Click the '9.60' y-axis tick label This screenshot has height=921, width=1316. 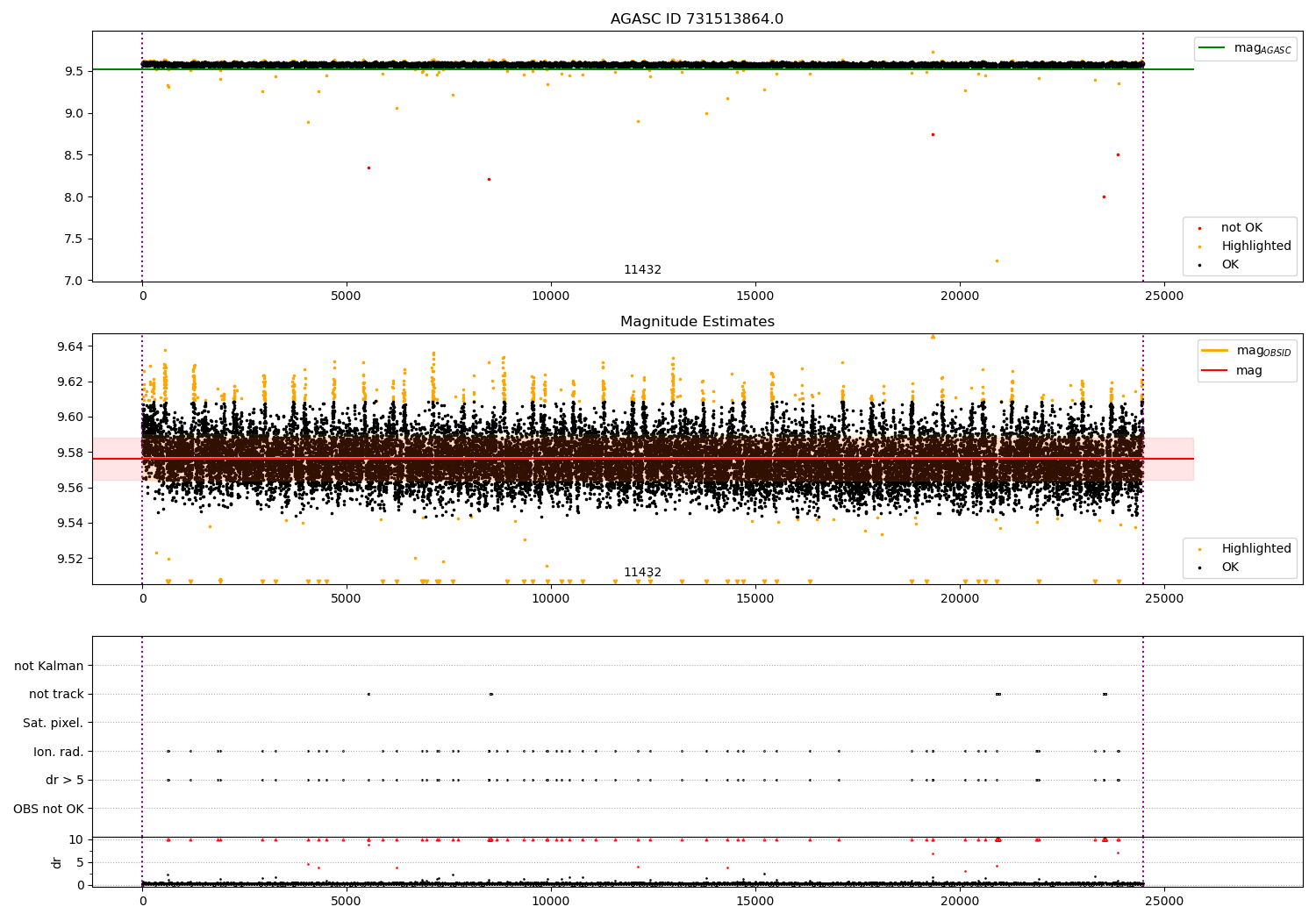71,418
